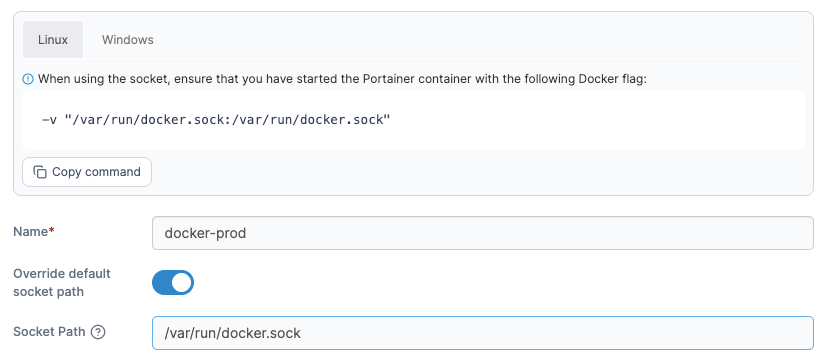Image resolution: width=827 pixels, height=360 pixels.
Task: Click the "-v" flag at start of command
Action: pyautogui.click(x=50, y=120)
